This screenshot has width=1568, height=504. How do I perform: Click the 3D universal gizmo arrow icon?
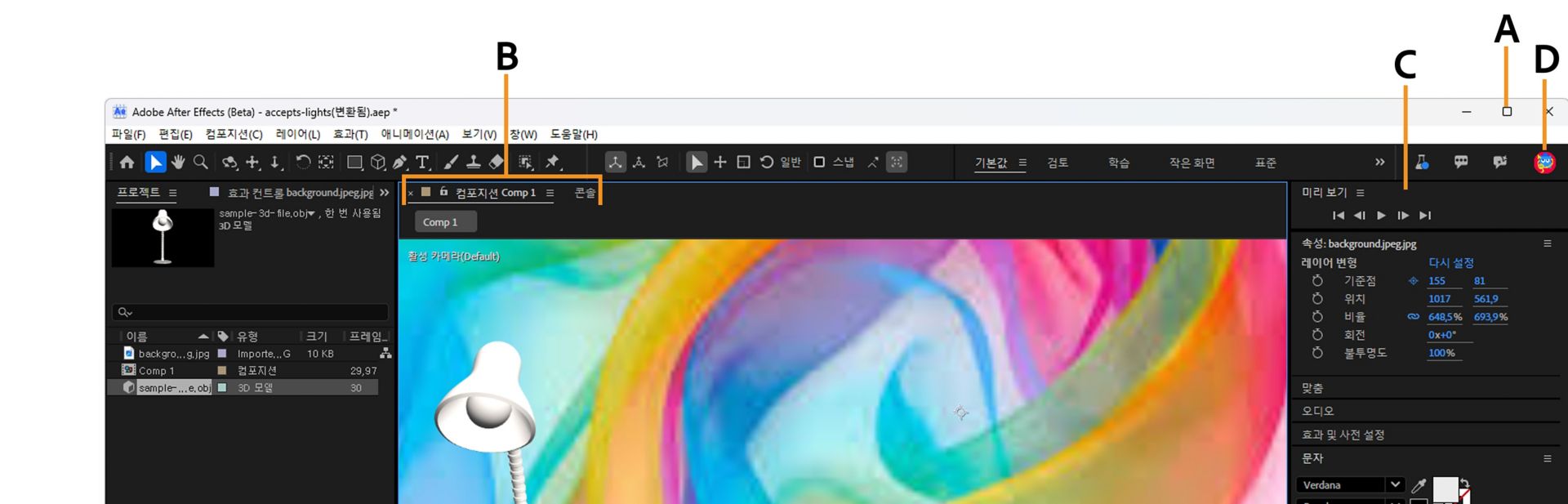click(697, 163)
